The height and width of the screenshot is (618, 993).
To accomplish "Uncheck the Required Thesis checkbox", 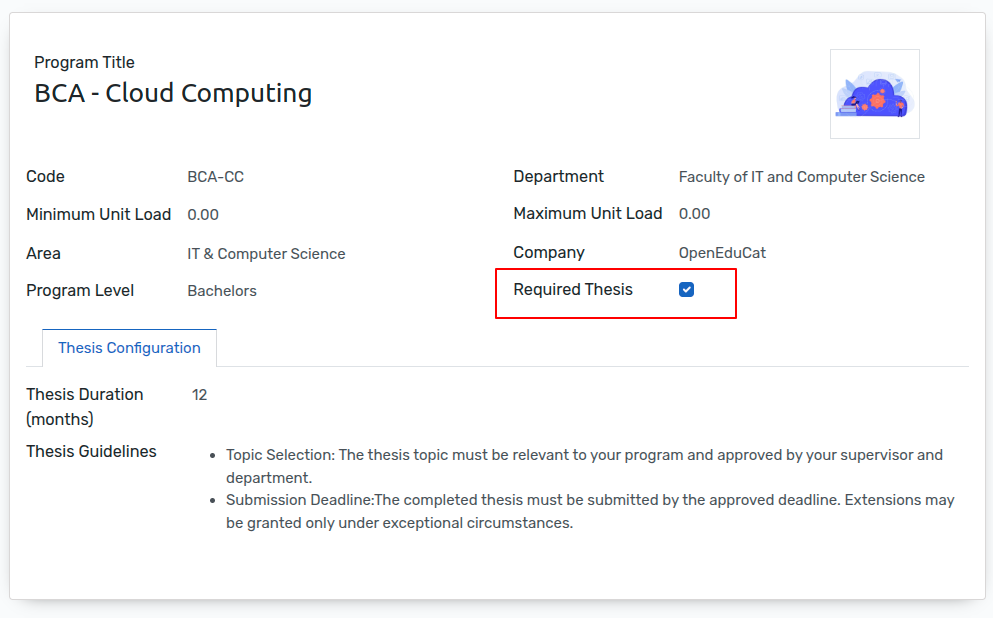I will coord(686,289).
